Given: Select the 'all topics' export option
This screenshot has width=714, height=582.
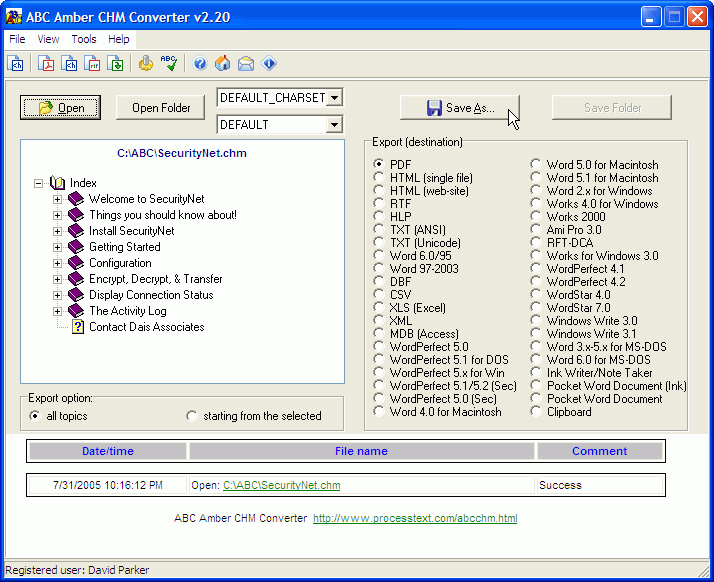Looking at the screenshot, I should (x=35, y=416).
